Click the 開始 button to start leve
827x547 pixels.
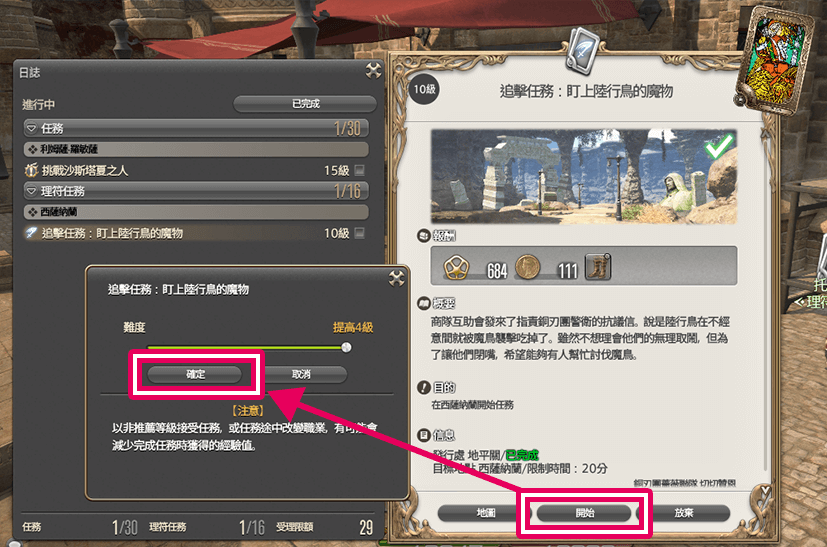coord(584,513)
